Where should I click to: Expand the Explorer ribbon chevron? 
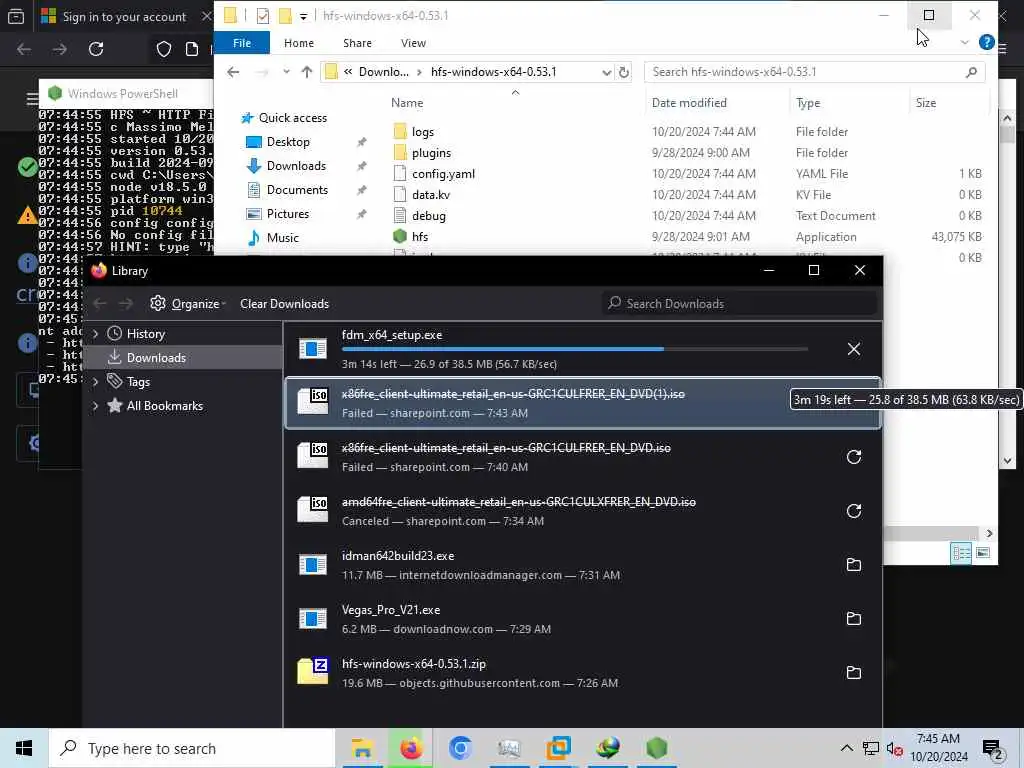(x=964, y=42)
